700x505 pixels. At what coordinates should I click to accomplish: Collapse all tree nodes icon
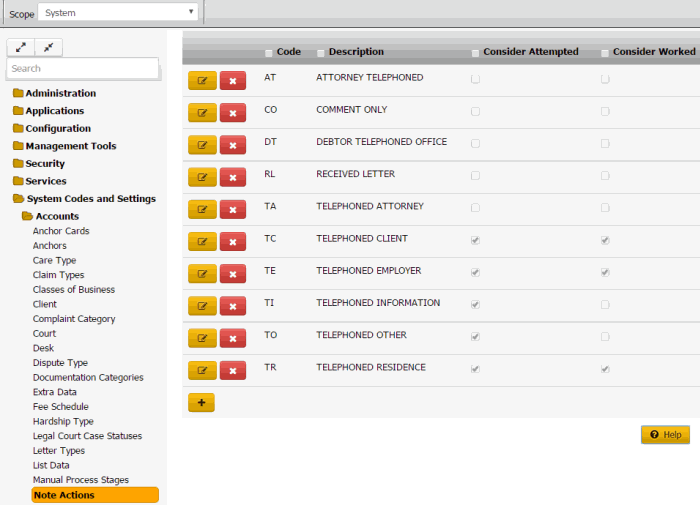[x=48, y=47]
